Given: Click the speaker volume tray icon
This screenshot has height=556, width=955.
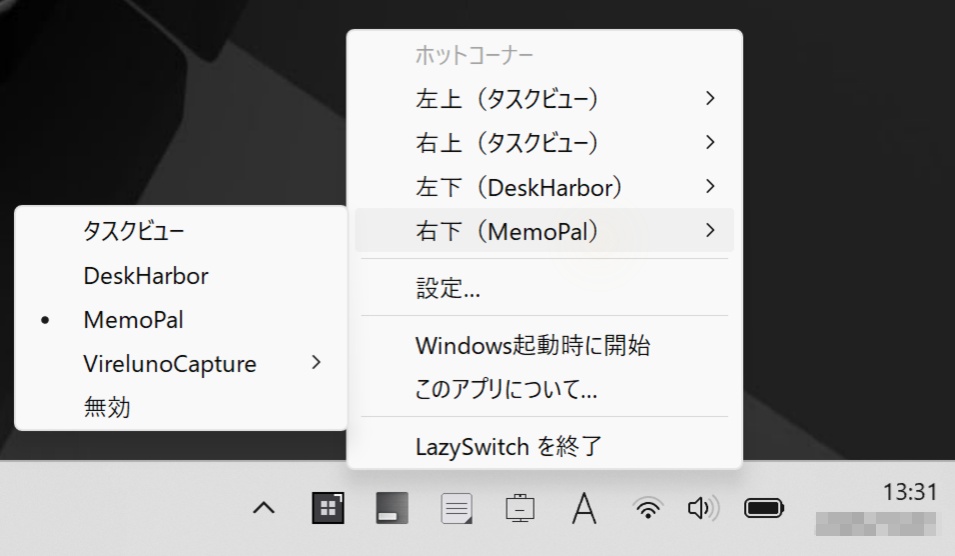Looking at the screenshot, I should tap(703, 508).
